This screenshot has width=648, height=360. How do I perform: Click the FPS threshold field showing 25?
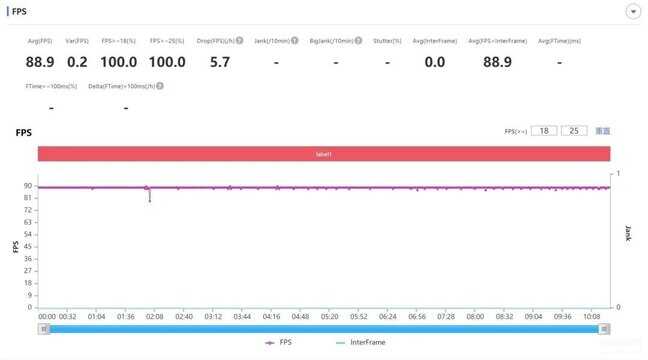[574, 131]
